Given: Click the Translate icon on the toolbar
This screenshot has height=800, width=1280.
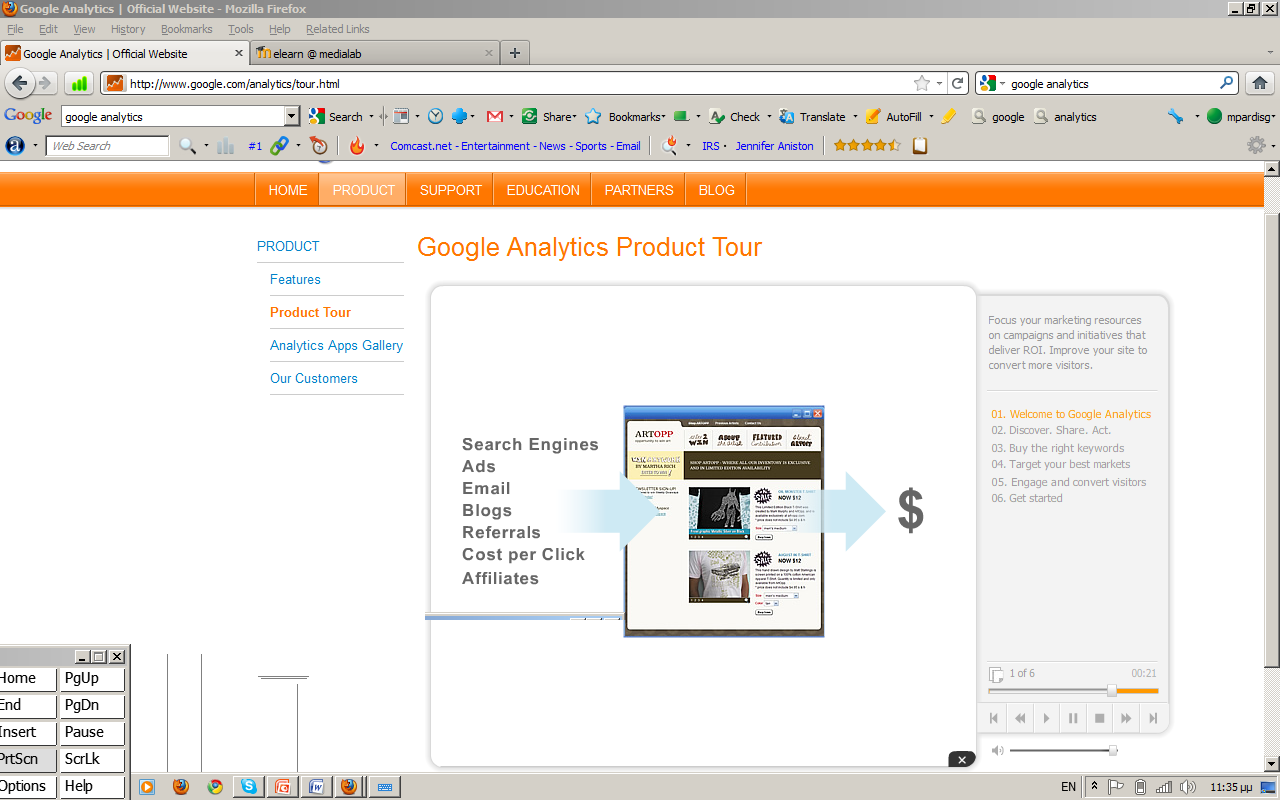Looking at the screenshot, I should point(787,116).
